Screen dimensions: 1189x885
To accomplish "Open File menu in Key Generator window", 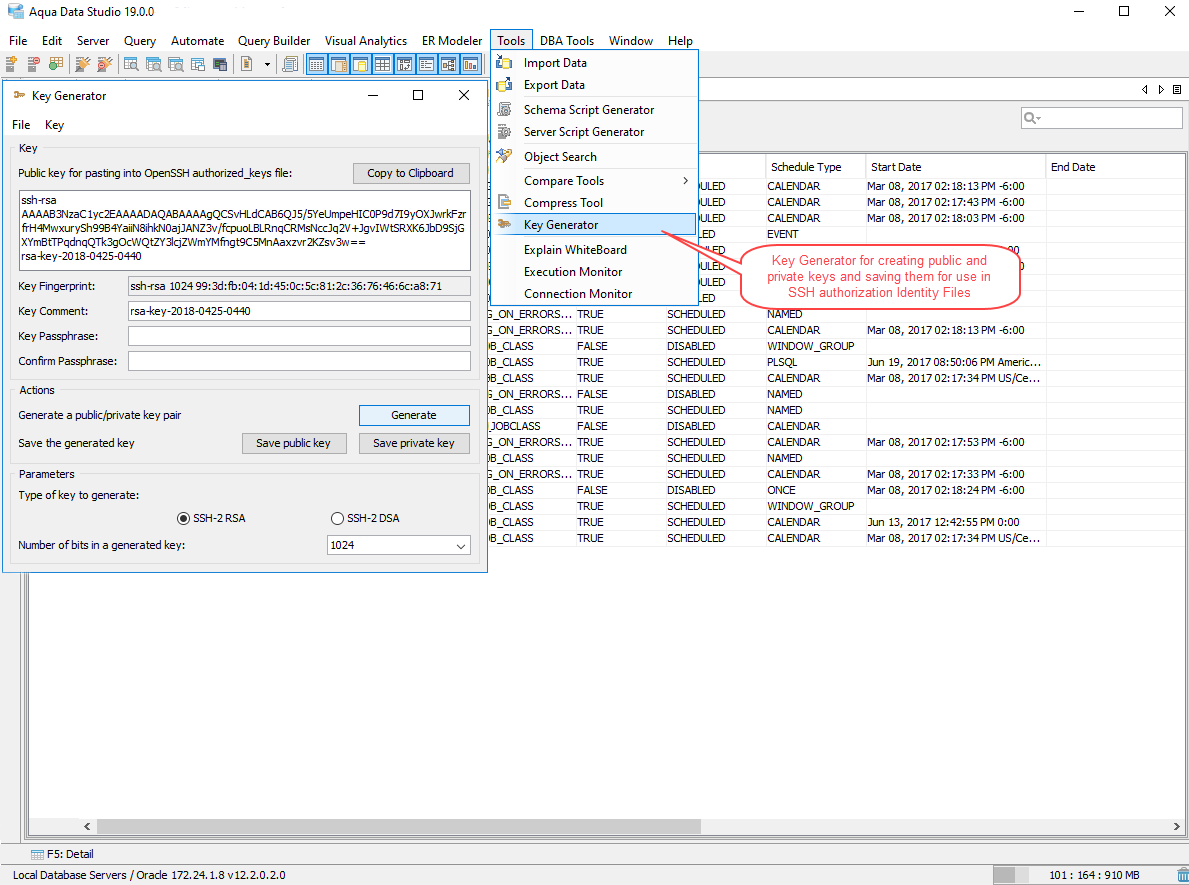I will point(21,125).
